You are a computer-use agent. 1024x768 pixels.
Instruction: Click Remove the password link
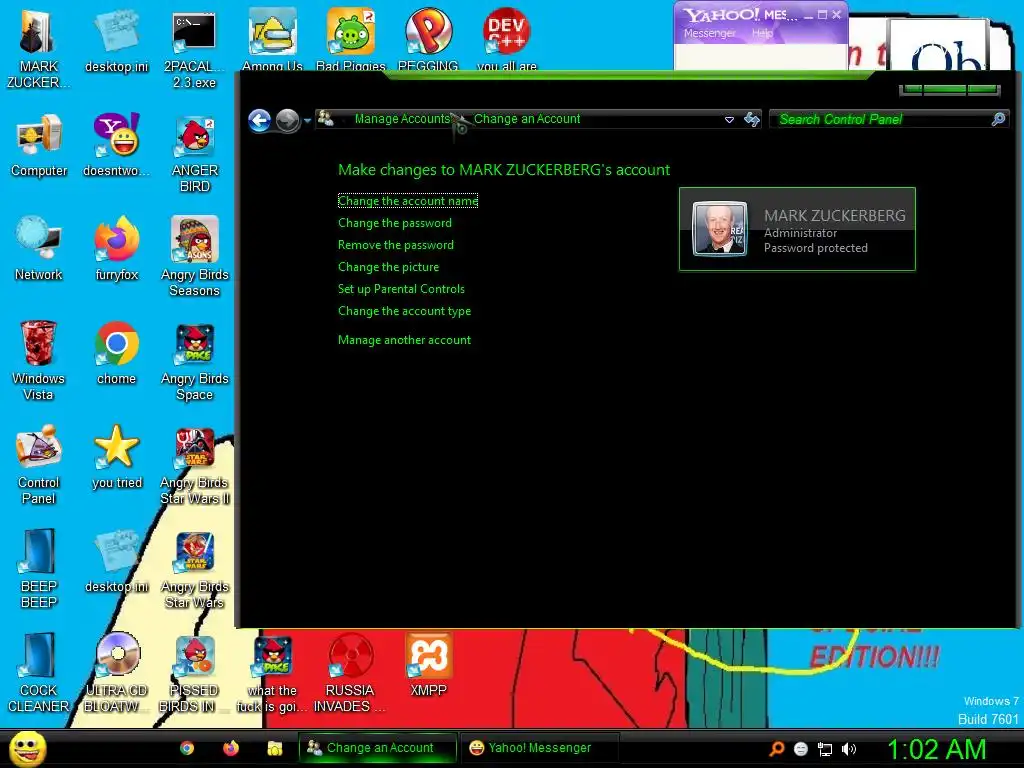click(396, 245)
